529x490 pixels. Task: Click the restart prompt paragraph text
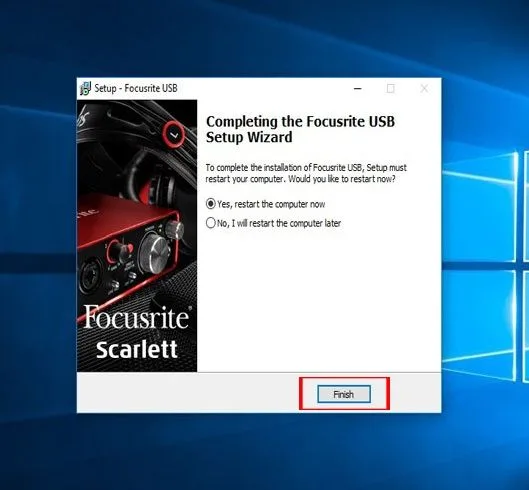[x=306, y=173]
